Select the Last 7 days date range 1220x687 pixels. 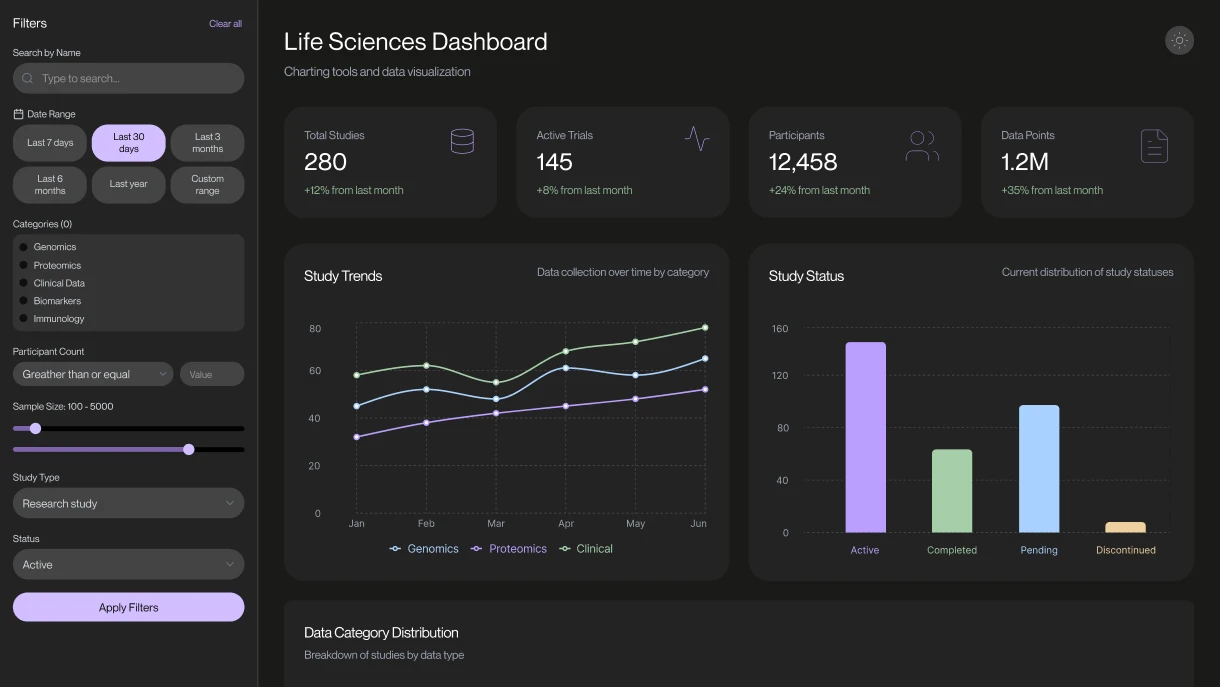pyautogui.click(x=48, y=142)
